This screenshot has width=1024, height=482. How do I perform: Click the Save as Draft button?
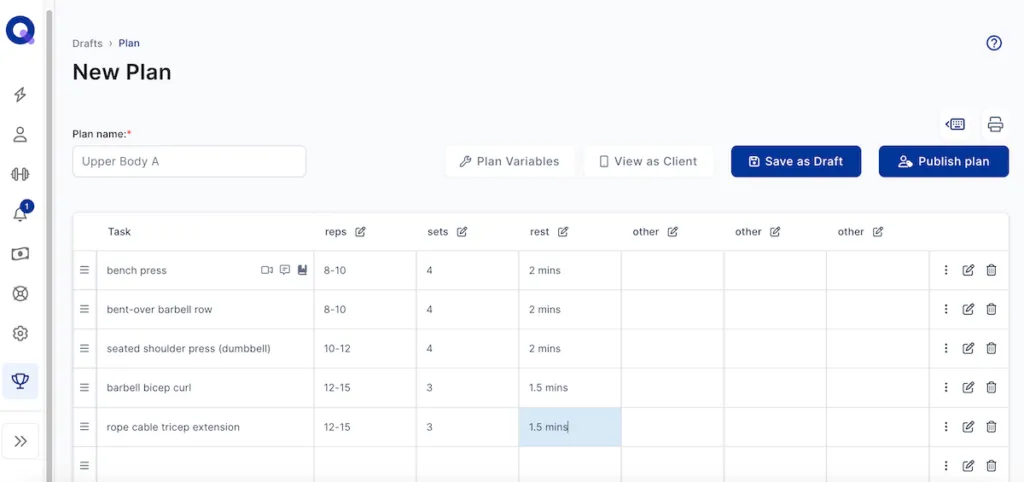[x=795, y=161]
